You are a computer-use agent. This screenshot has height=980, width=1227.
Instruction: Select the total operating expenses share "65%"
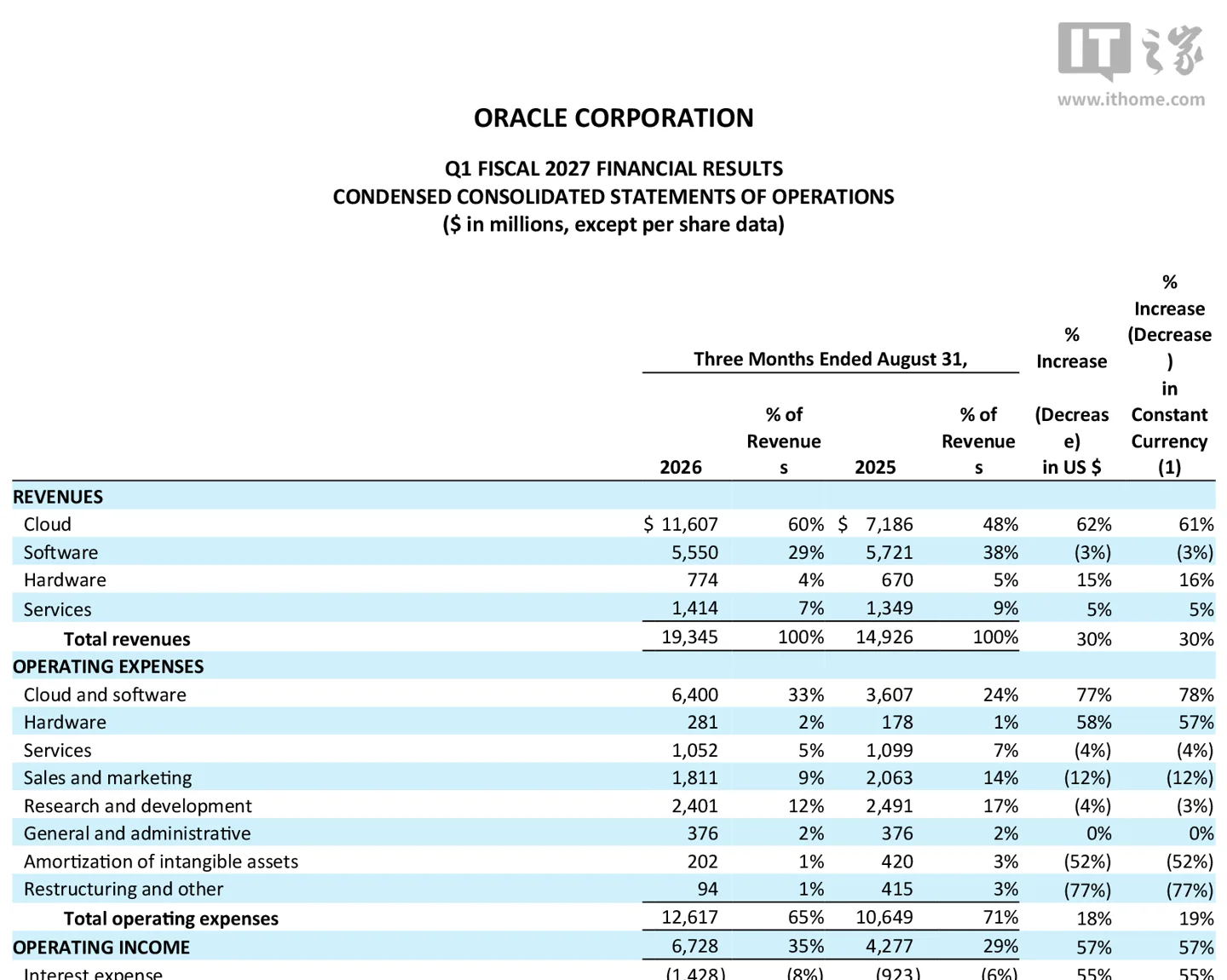click(805, 917)
